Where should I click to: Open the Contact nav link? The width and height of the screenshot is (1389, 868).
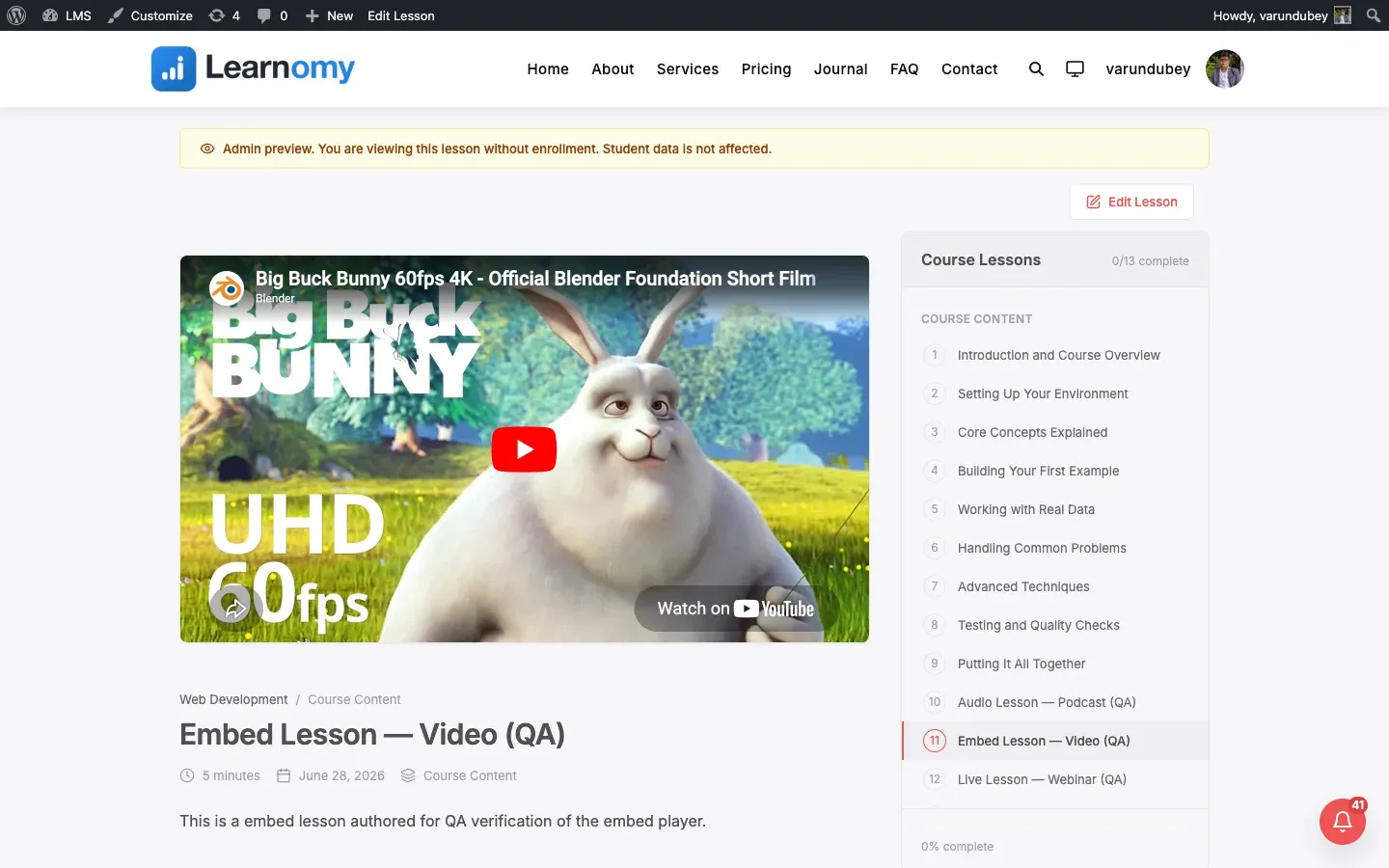tap(969, 69)
